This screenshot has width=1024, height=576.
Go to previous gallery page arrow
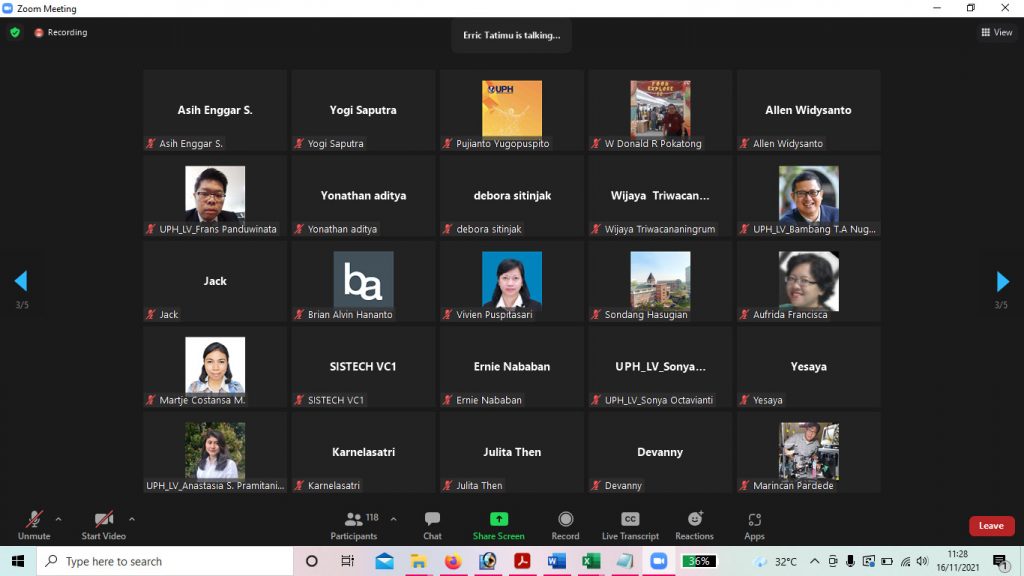[x=21, y=281]
